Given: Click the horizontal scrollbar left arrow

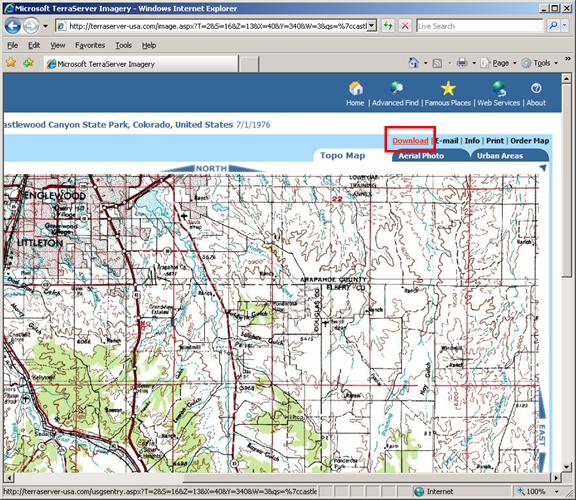Looking at the screenshot, I should tap(10, 478).
